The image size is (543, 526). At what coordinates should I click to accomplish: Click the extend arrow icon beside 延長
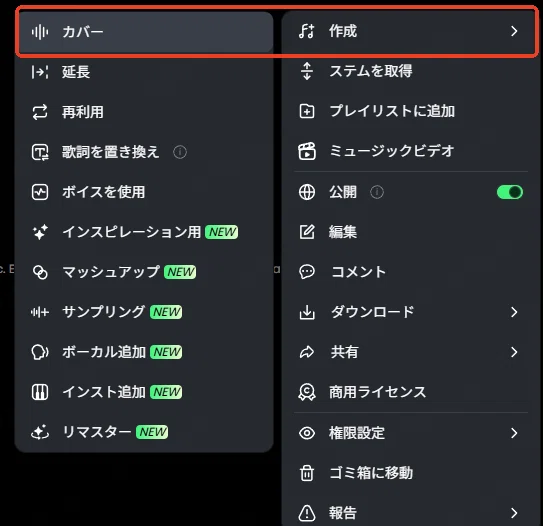[40, 72]
